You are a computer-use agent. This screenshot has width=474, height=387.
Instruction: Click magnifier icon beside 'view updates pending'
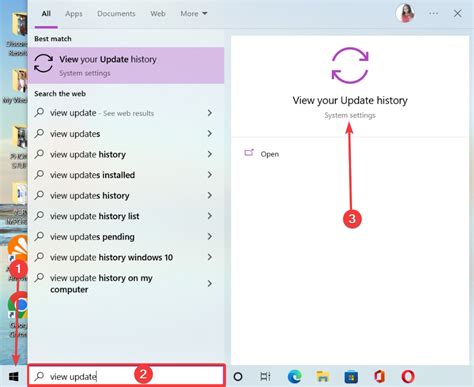coord(39,236)
